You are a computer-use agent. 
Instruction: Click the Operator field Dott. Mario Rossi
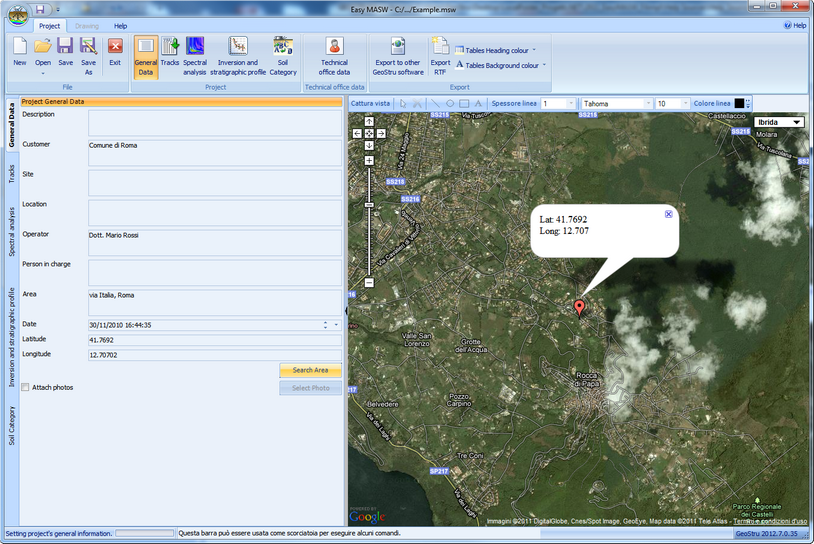point(215,242)
